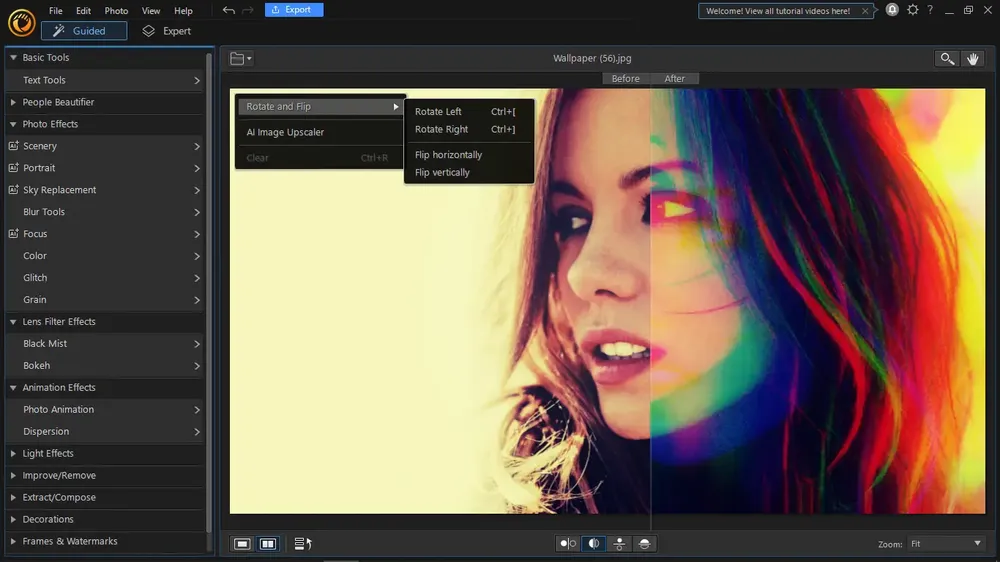
Task: Select the zoom magnifier tool
Action: click(946, 59)
